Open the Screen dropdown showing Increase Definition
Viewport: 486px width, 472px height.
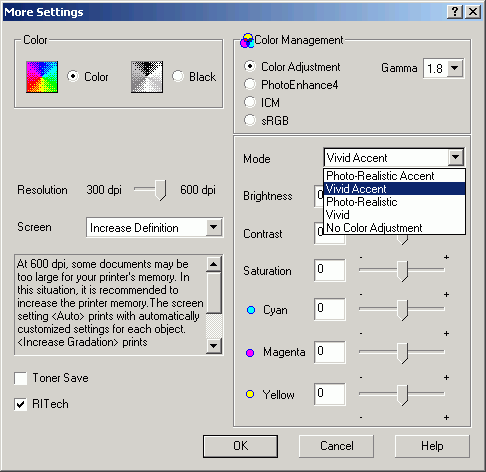[214, 227]
